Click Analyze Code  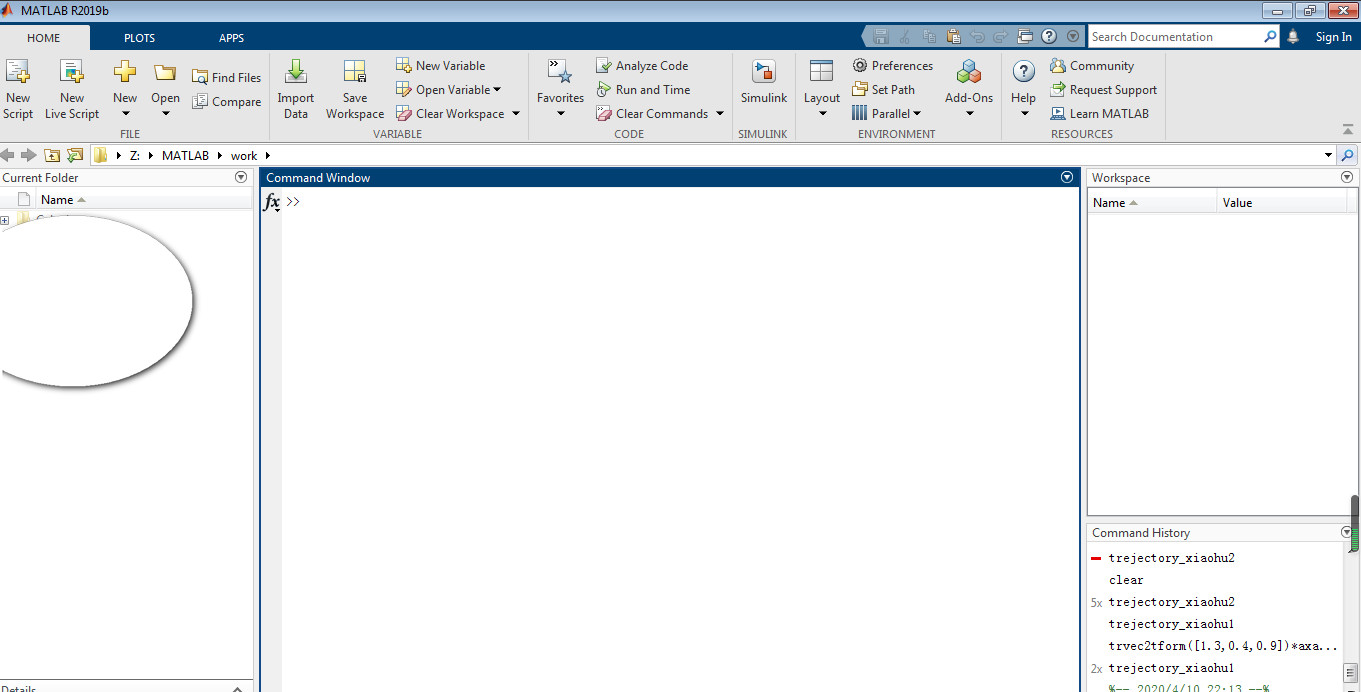(x=642, y=65)
